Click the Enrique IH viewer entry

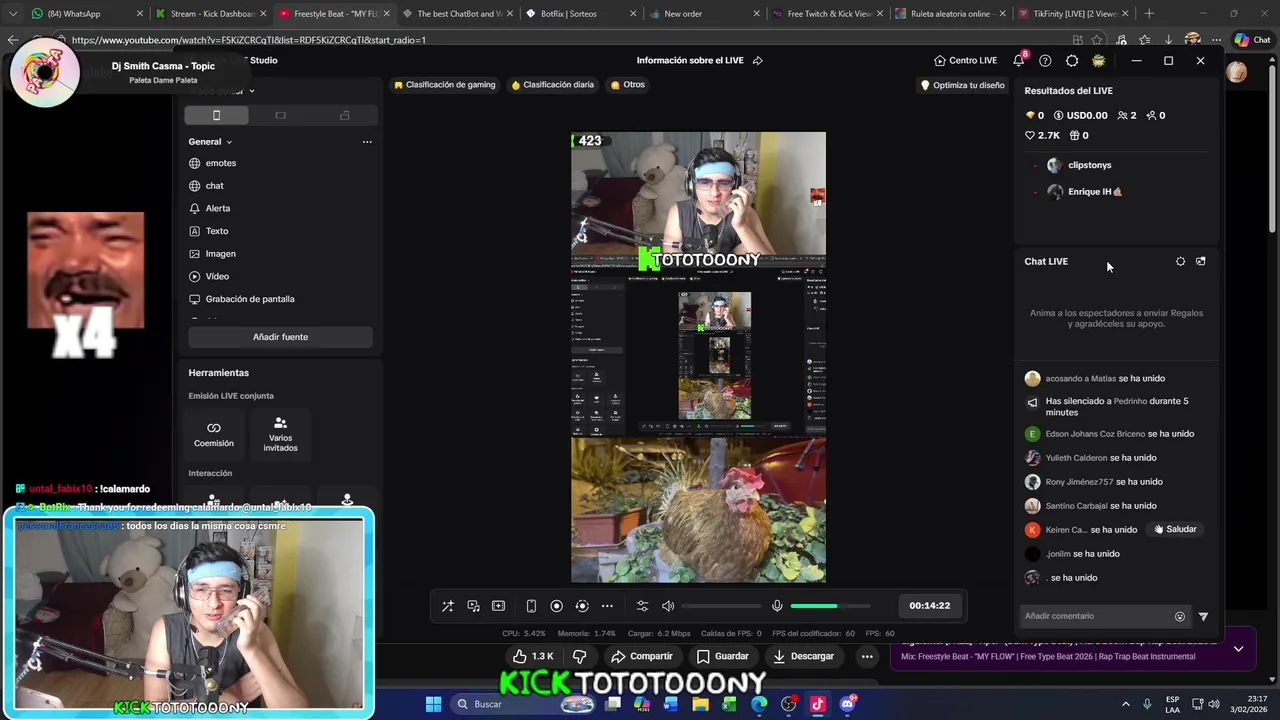pyautogui.click(x=1085, y=192)
